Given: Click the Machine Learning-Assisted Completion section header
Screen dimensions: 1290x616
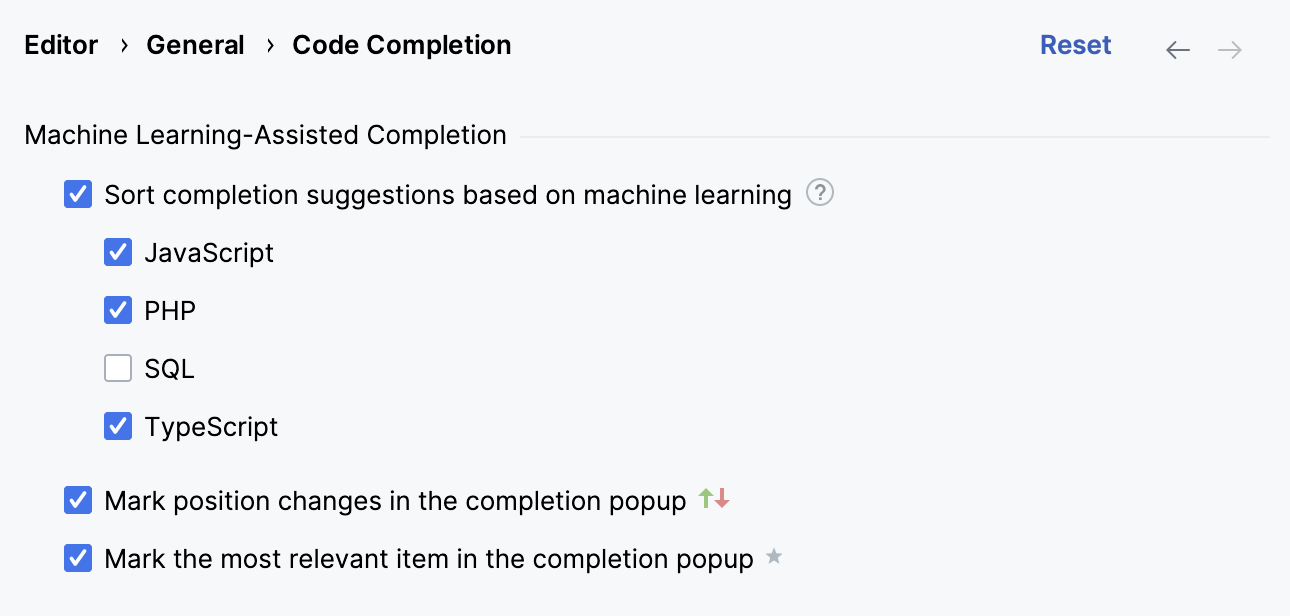Looking at the screenshot, I should coord(265,135).
